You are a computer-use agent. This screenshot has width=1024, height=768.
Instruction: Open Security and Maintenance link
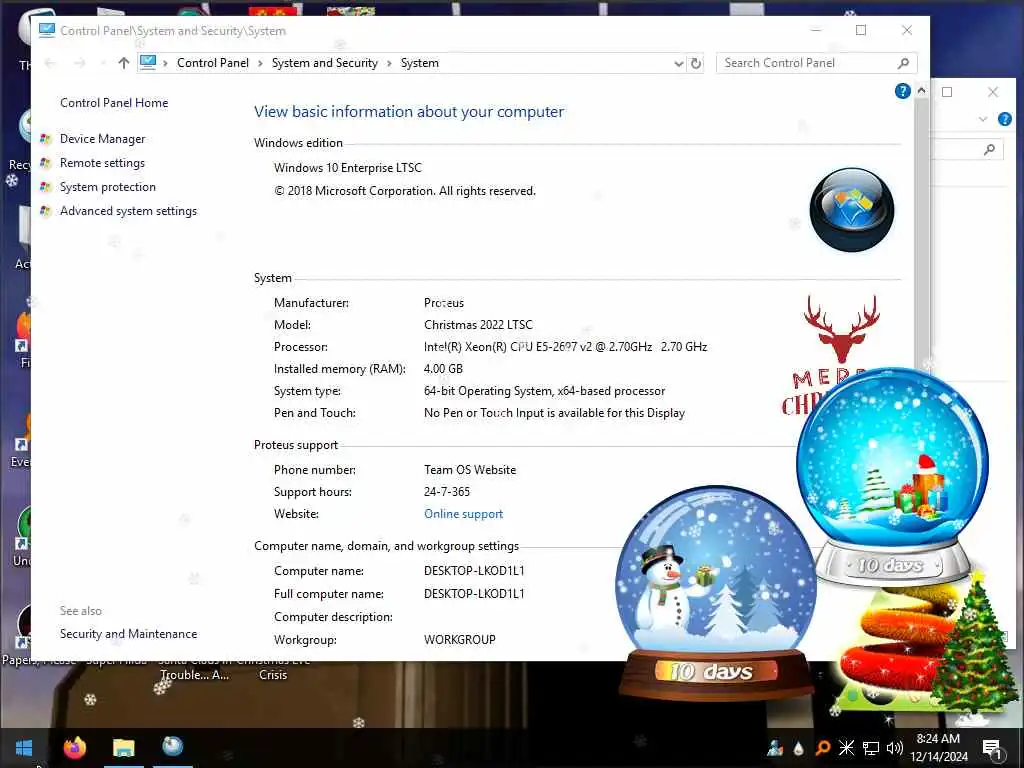coord(128,633)
